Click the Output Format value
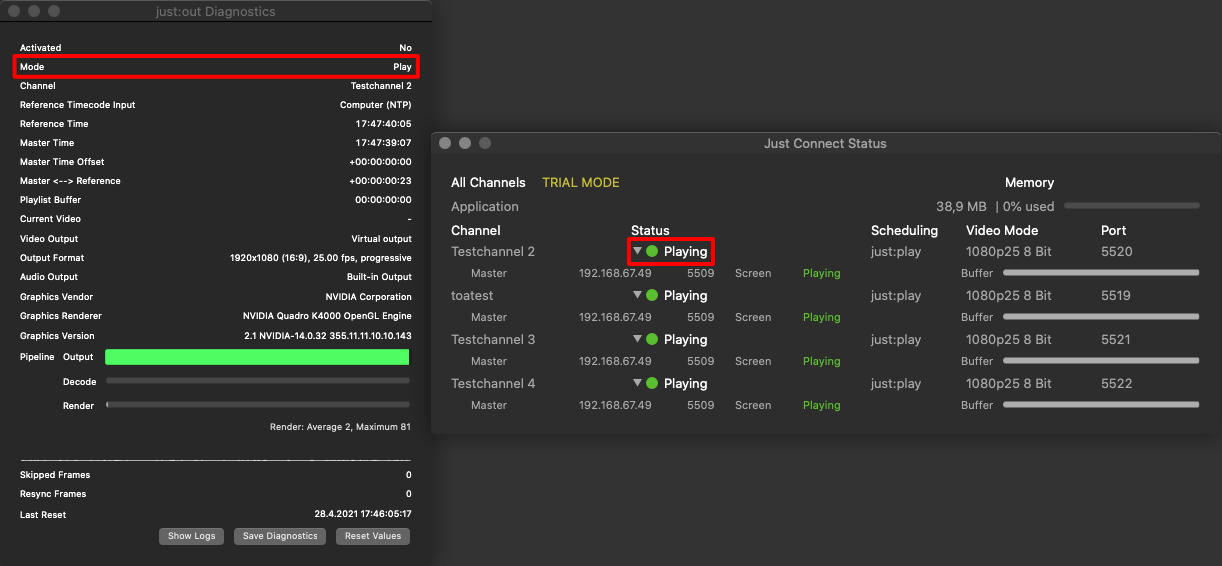This screenshot has width=1222, height=566. pyautogui.click(x=321, y=258)
